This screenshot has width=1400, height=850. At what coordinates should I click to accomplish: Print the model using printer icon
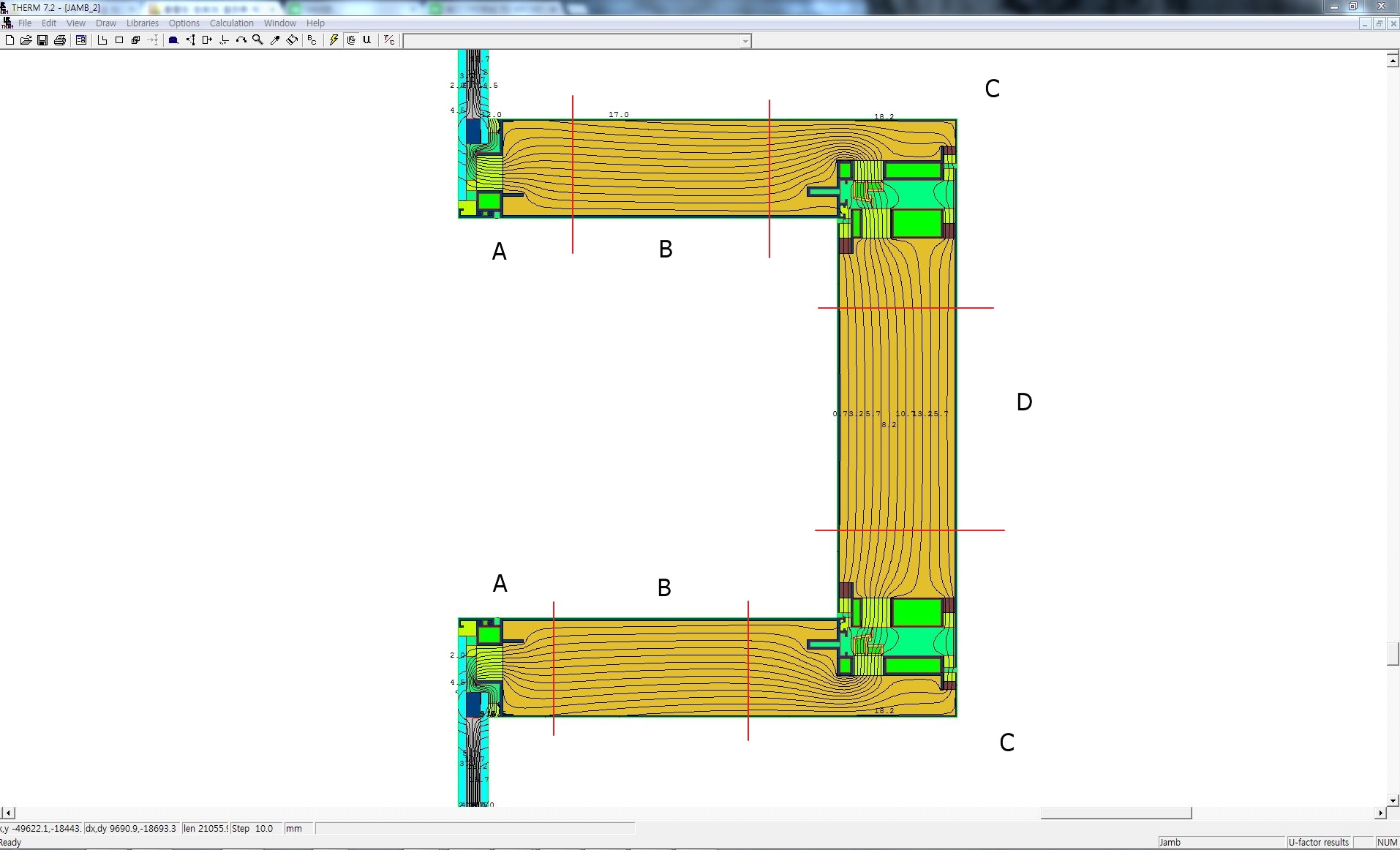point(60,40)
